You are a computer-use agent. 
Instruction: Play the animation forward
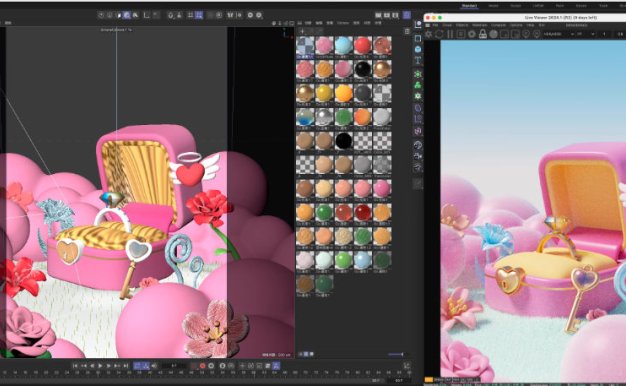point(100,366)
